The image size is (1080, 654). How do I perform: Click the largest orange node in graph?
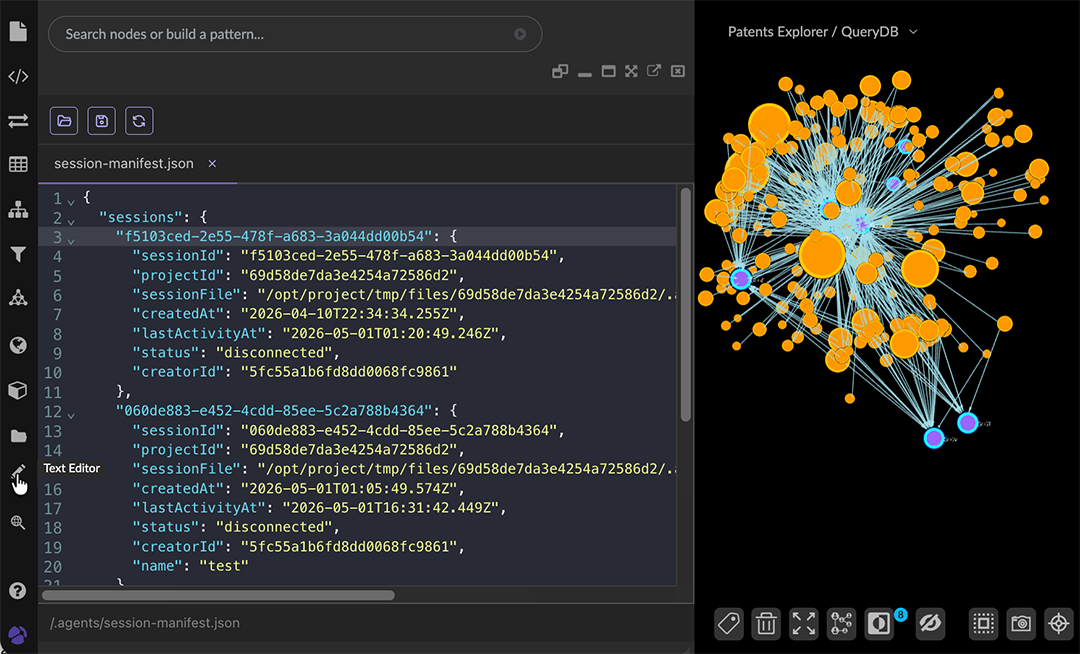(x=822, y=255)
